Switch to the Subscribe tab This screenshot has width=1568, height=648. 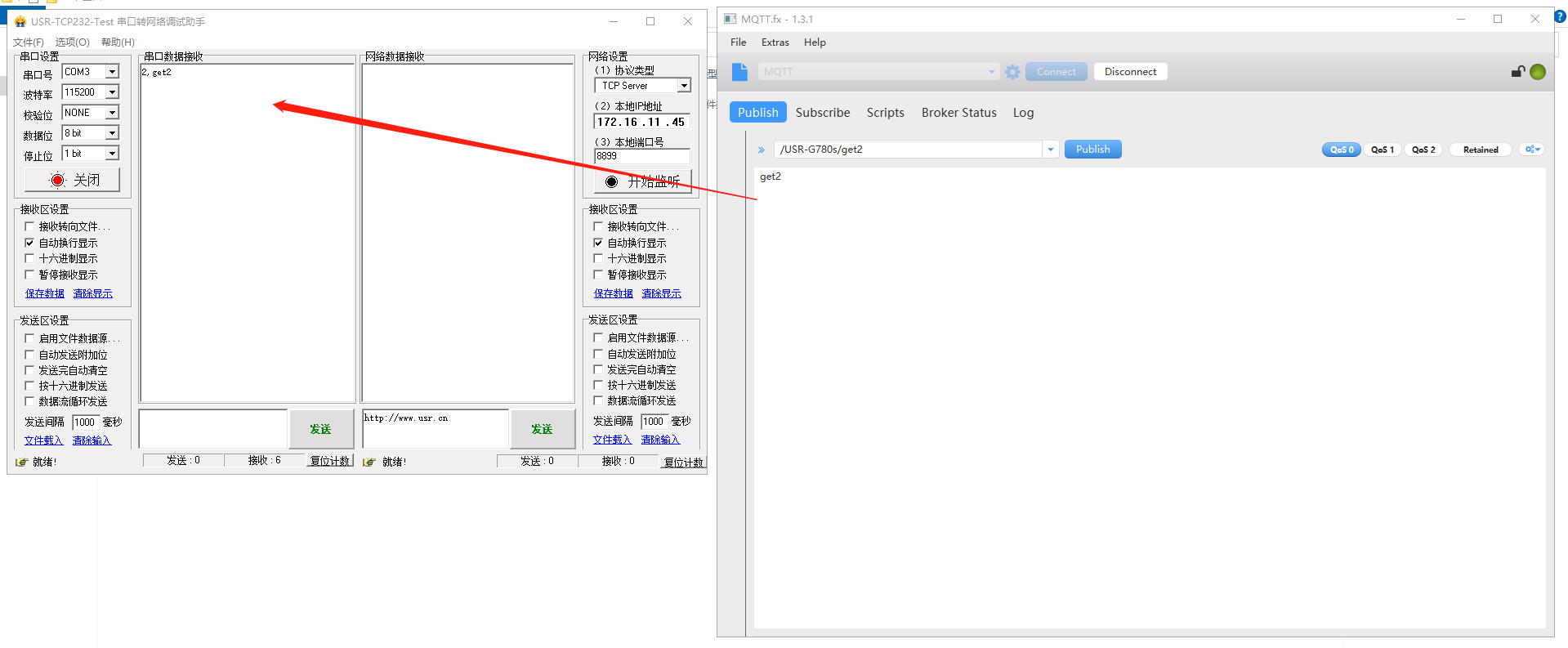point(822,113)
